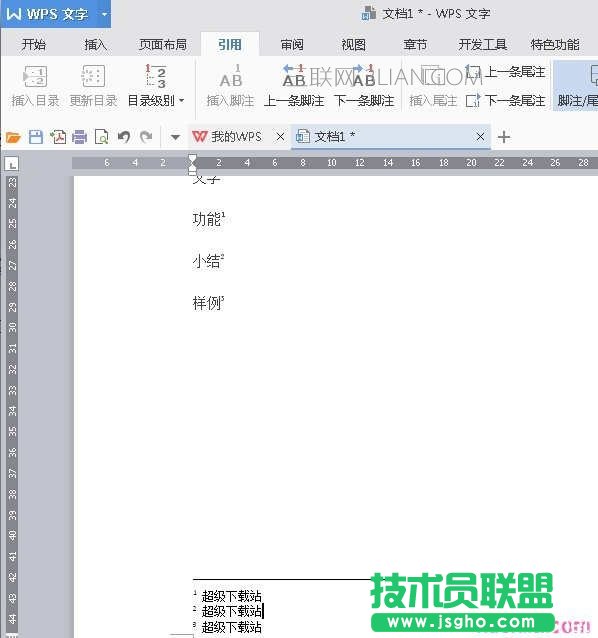Add a new document tab with plus

coord(504,137)
